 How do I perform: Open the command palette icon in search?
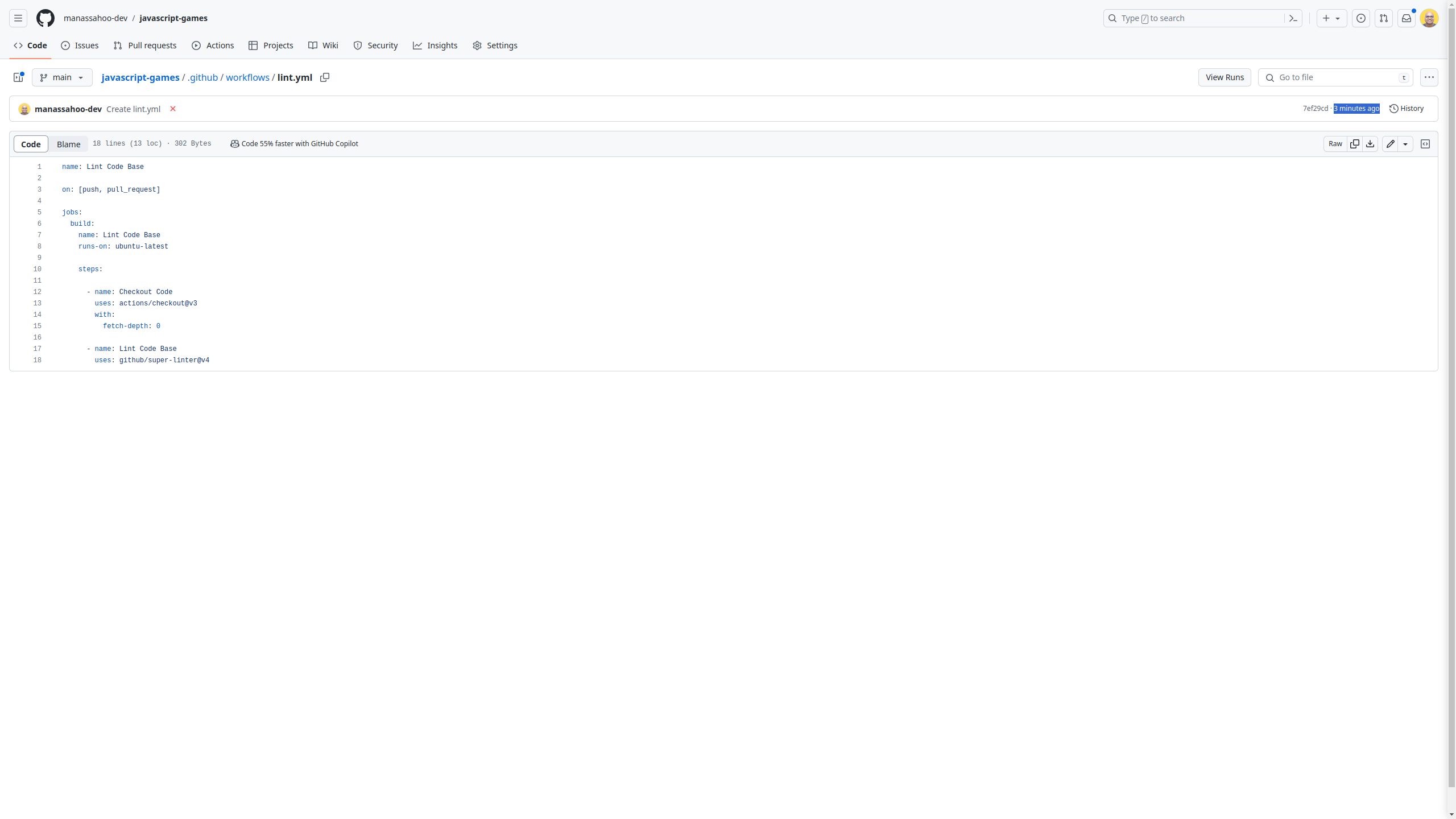[1293, 18]
